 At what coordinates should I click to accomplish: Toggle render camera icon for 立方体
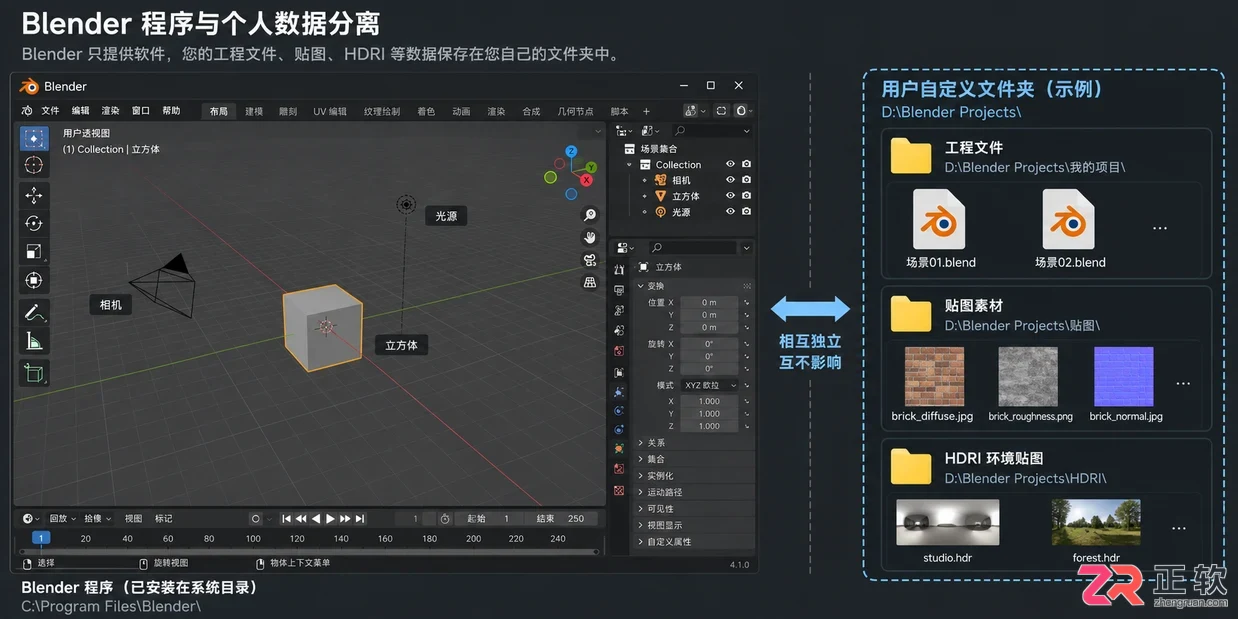[x=746, y=196]
